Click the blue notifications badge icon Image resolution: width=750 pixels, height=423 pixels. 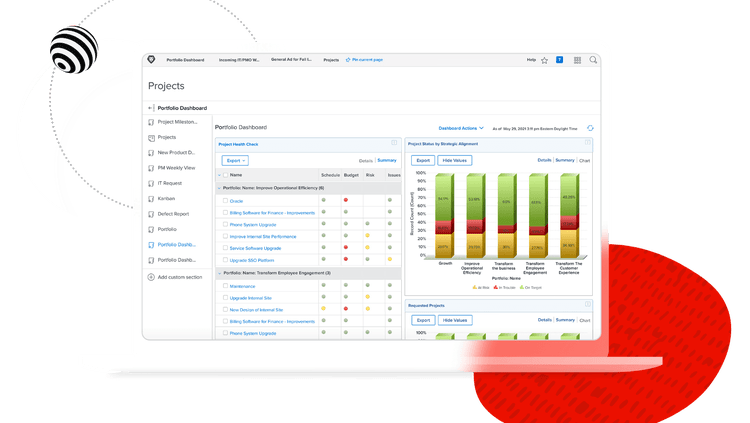tap(560, 60)
